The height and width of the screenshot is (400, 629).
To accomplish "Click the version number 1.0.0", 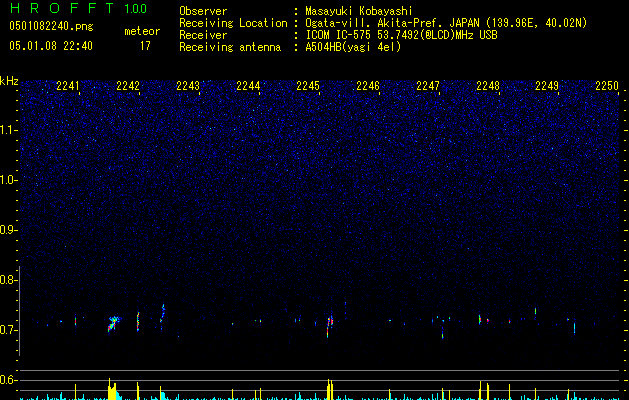I will (136, 9).
